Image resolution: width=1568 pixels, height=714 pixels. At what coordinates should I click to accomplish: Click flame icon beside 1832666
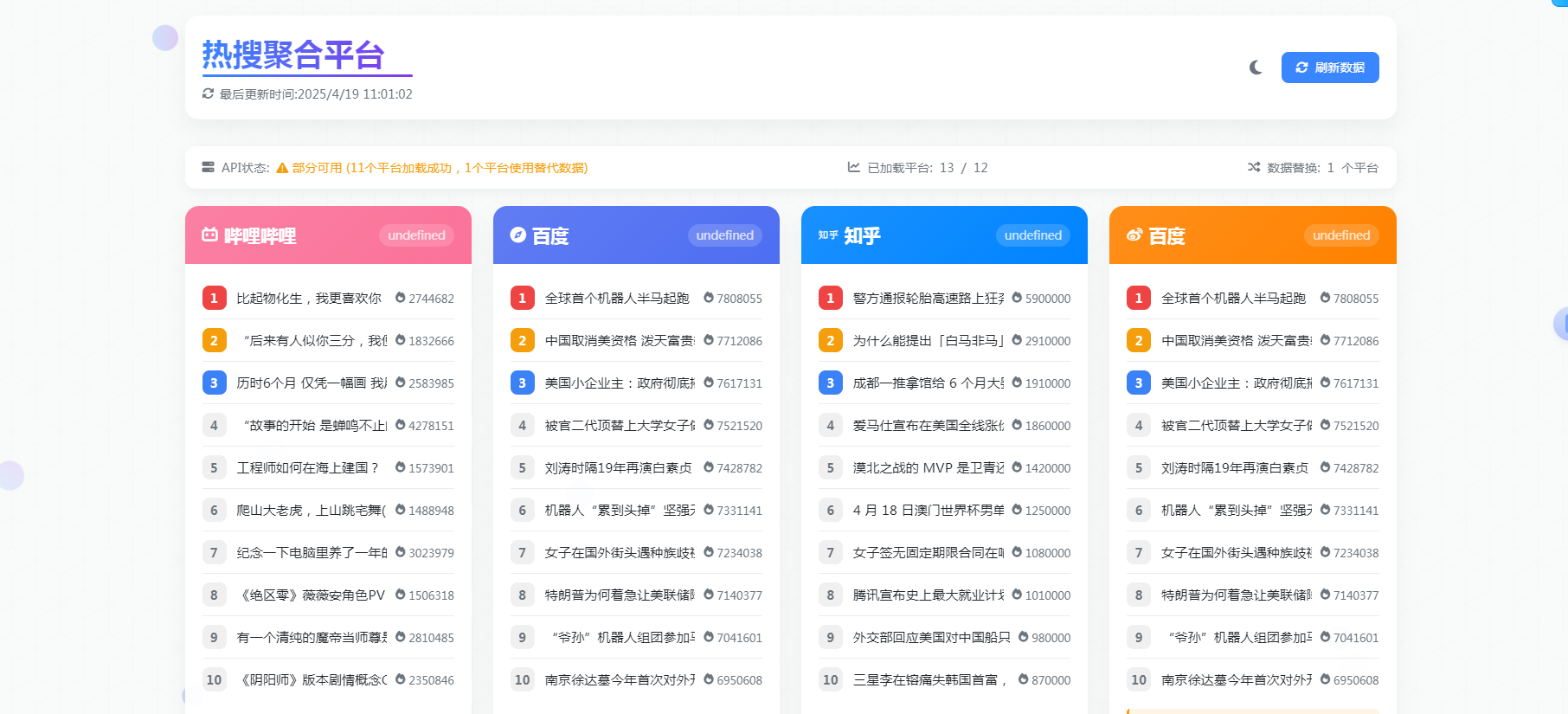click(400, 340)
